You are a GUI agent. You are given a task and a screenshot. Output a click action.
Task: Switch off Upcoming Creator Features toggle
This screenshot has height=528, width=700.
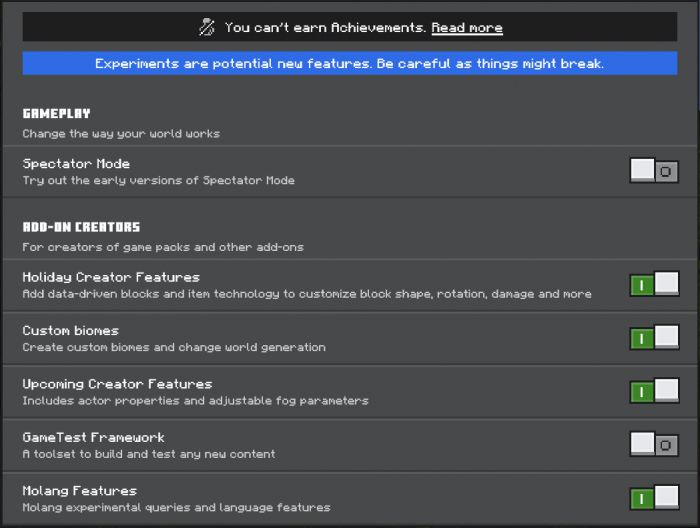coord(654,391)
